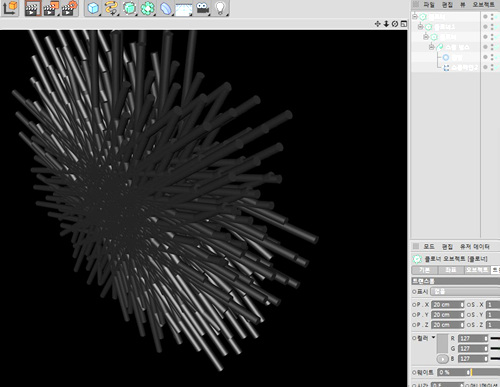Image resolution: width=500 pixels, height=387 pixels.
Task: Render to Picture Viewer clapperboard icon
Action: pos(51,8)
